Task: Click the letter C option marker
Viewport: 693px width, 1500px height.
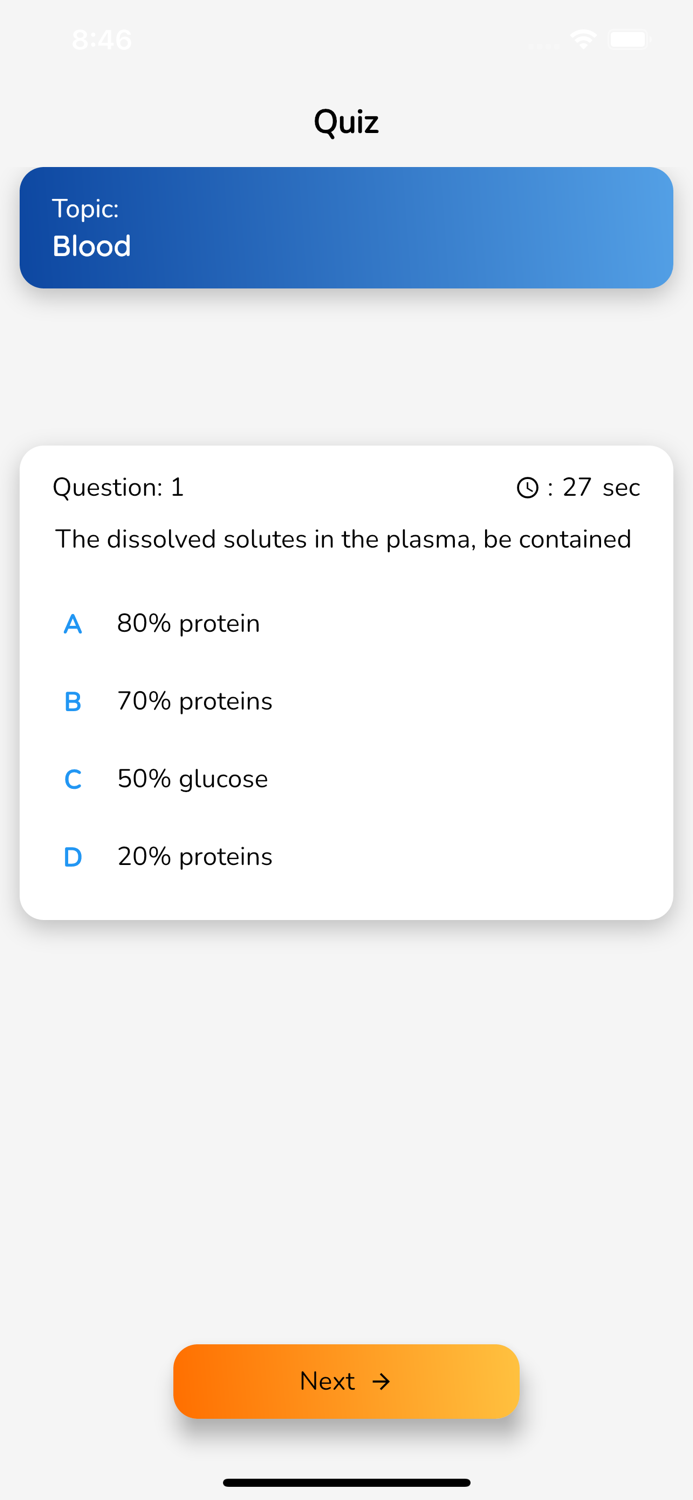Action: (72, 779)
